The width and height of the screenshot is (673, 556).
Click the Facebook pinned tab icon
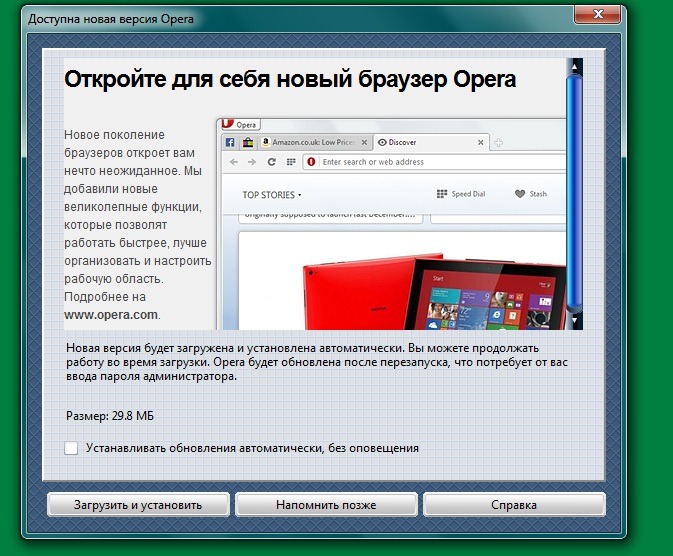click(230, 142)
